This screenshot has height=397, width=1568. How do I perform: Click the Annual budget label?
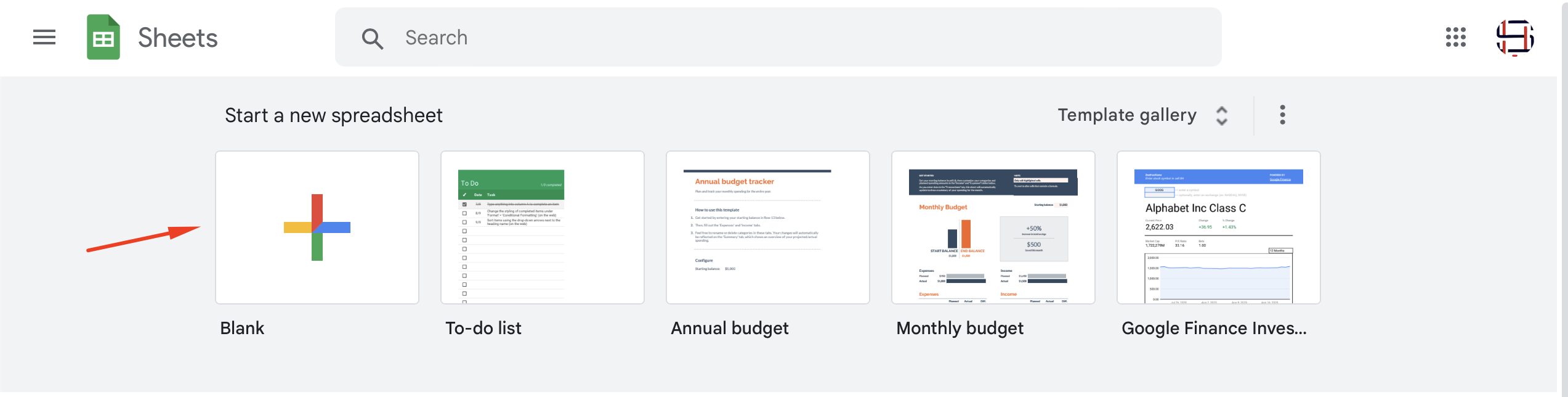[730, 329]
